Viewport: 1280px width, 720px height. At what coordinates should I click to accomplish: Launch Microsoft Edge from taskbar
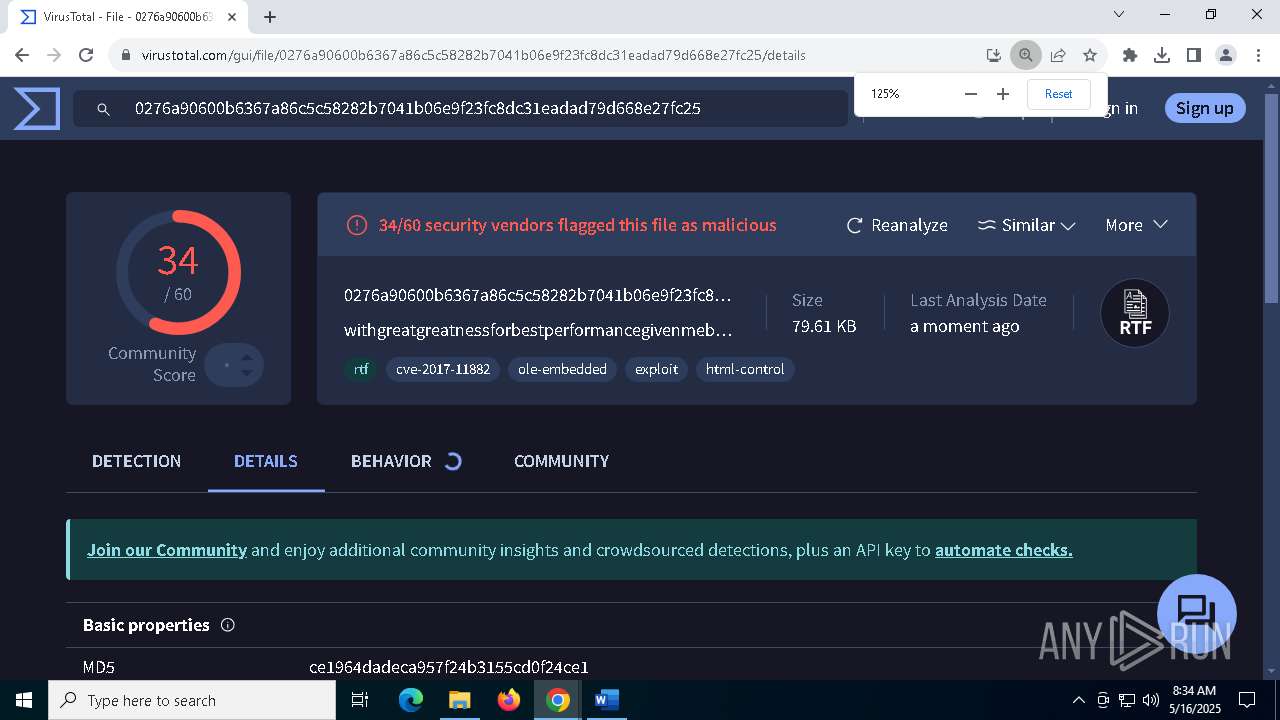pyautogui.click(x=411, y=700)
